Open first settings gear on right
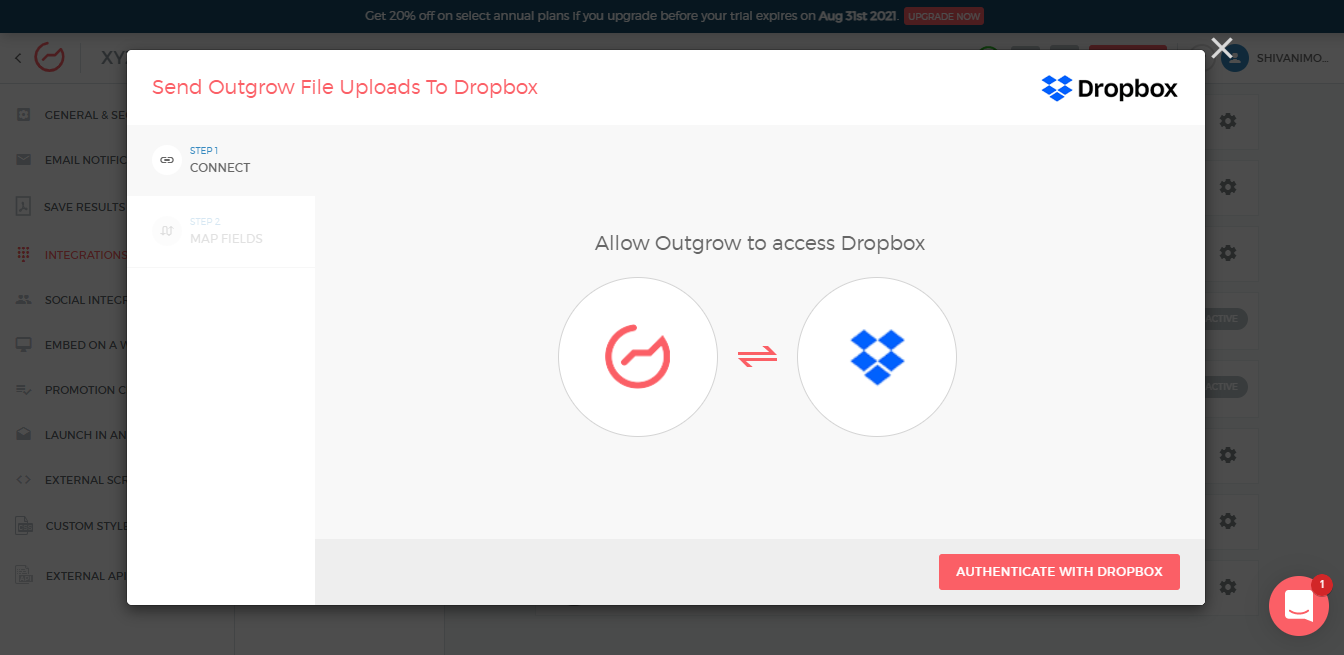 (1228, 121)
